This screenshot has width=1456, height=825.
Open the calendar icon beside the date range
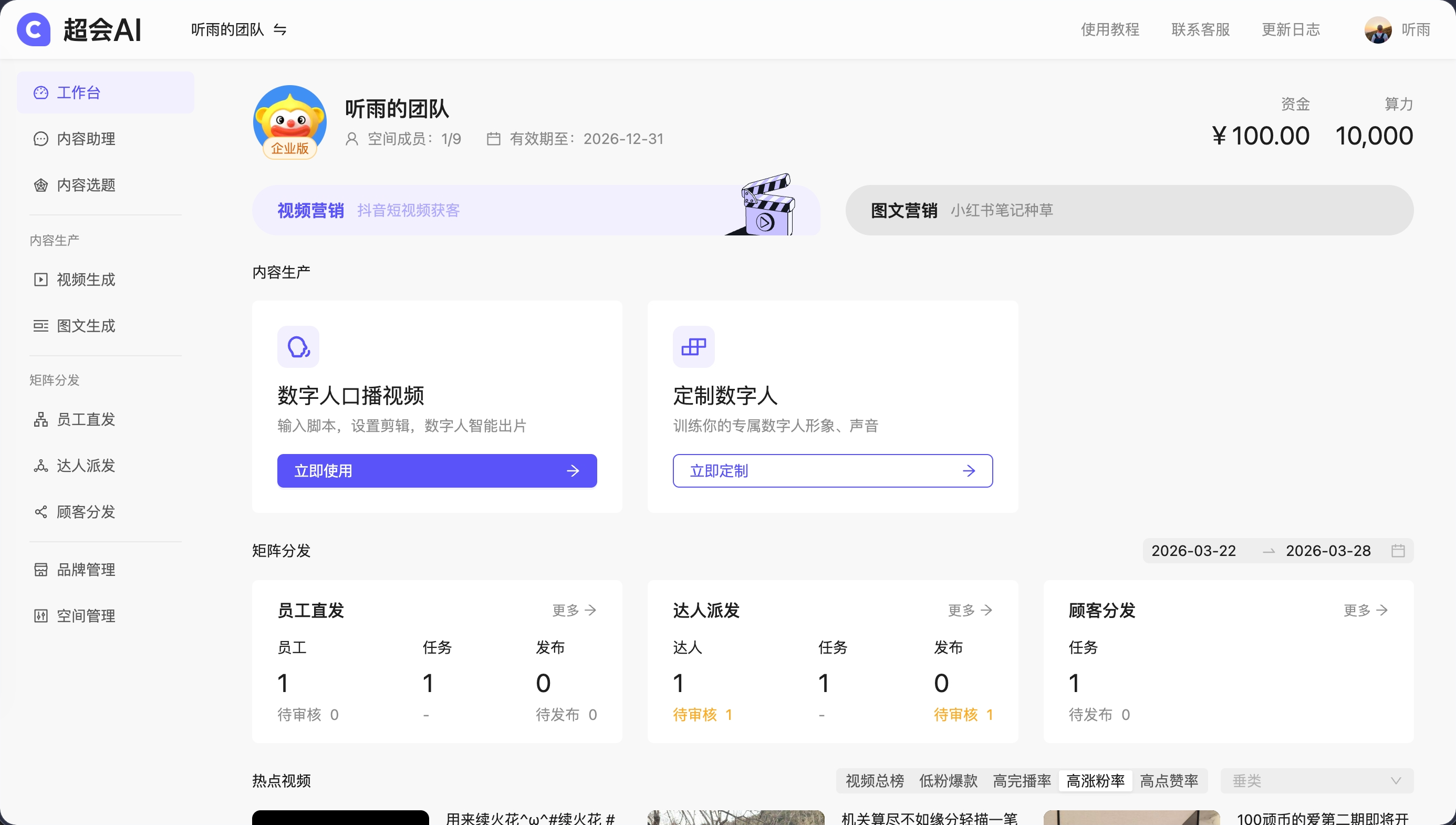click(1399, 550)
